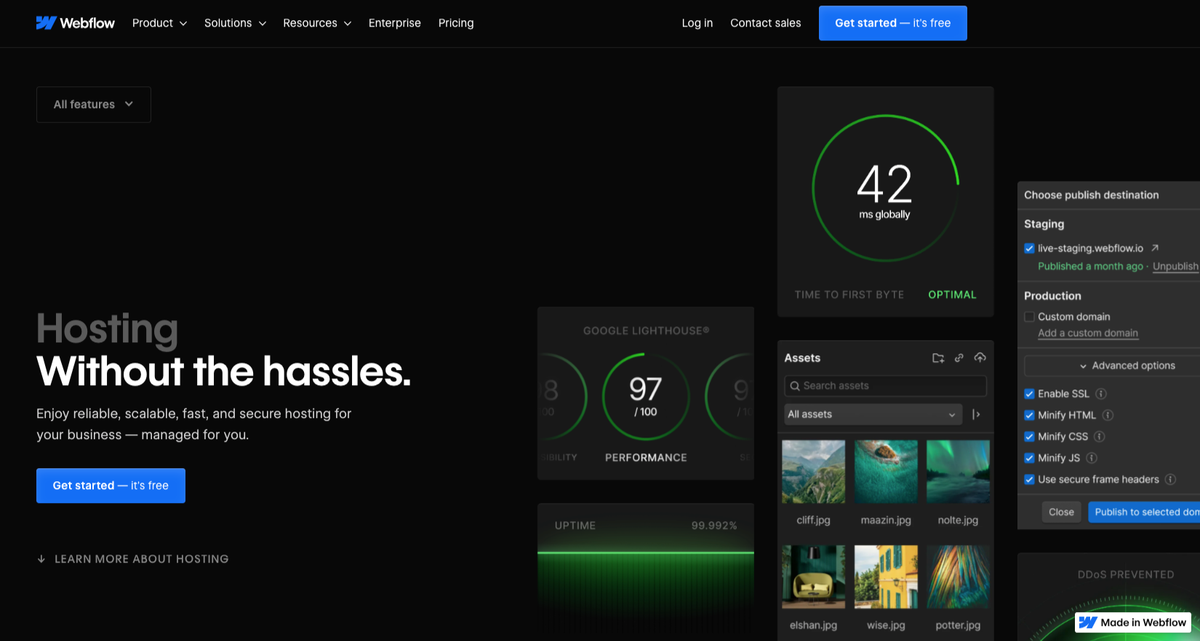Select the elshan.jpg thumbnail

(813, 576)
